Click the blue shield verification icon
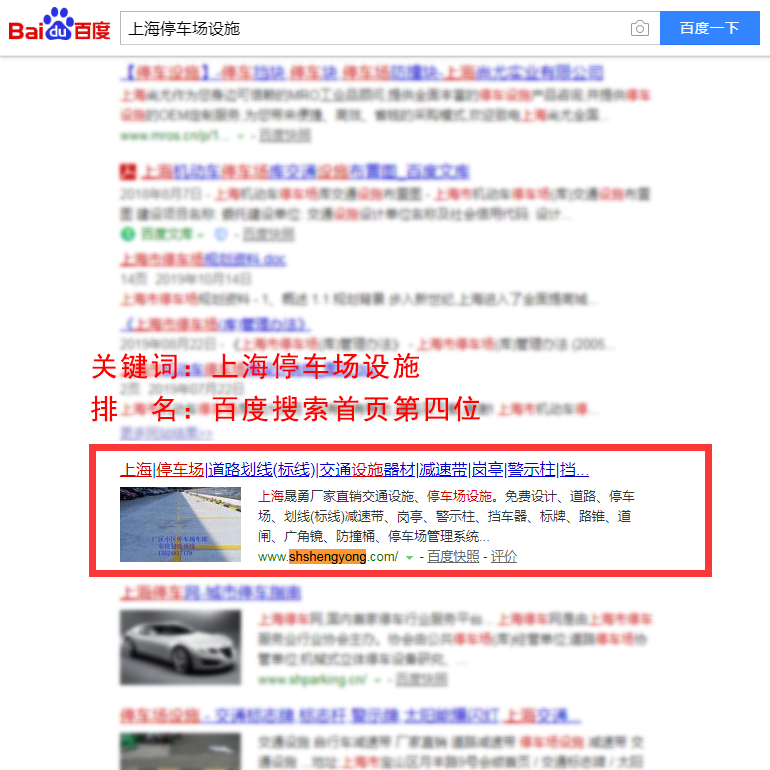The height and width of the screenshot is (770, 770). (221, 235)
